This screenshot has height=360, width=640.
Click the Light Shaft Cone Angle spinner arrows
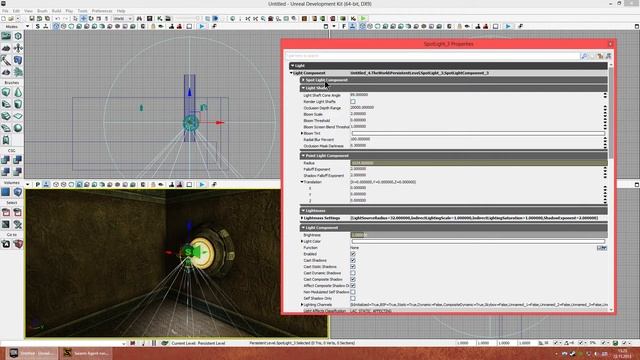(605, 95)
